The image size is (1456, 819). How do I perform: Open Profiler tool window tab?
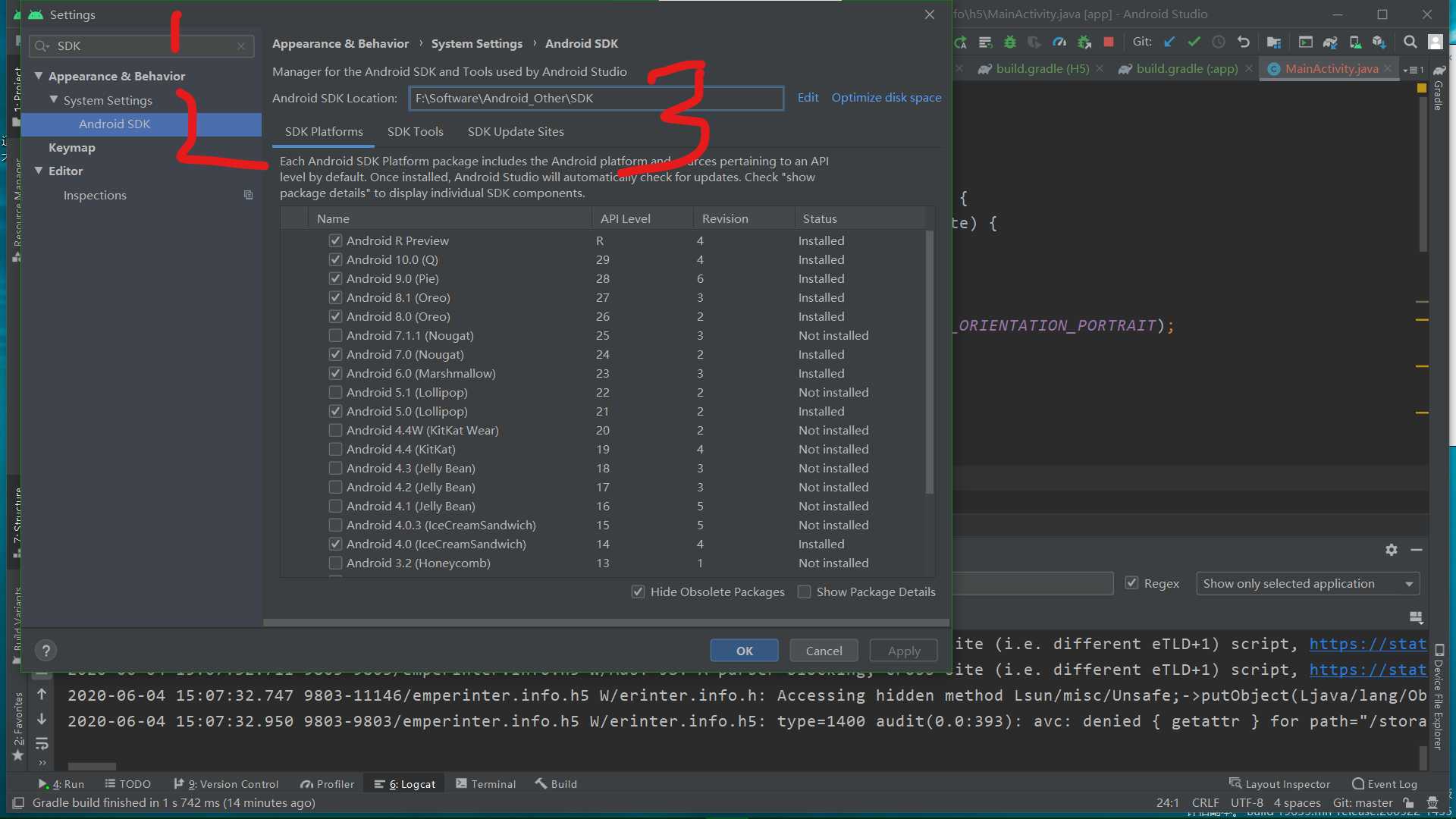click(x=327, y=784)
